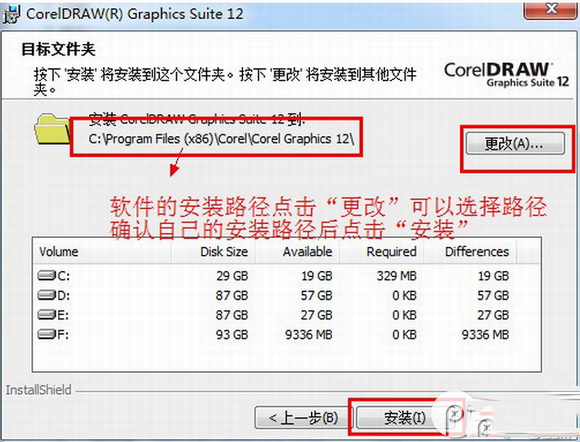Viewport: 580px width, 442px height.
Task: Select the C: drive icon in volume list
Action: tap(47, 275)
